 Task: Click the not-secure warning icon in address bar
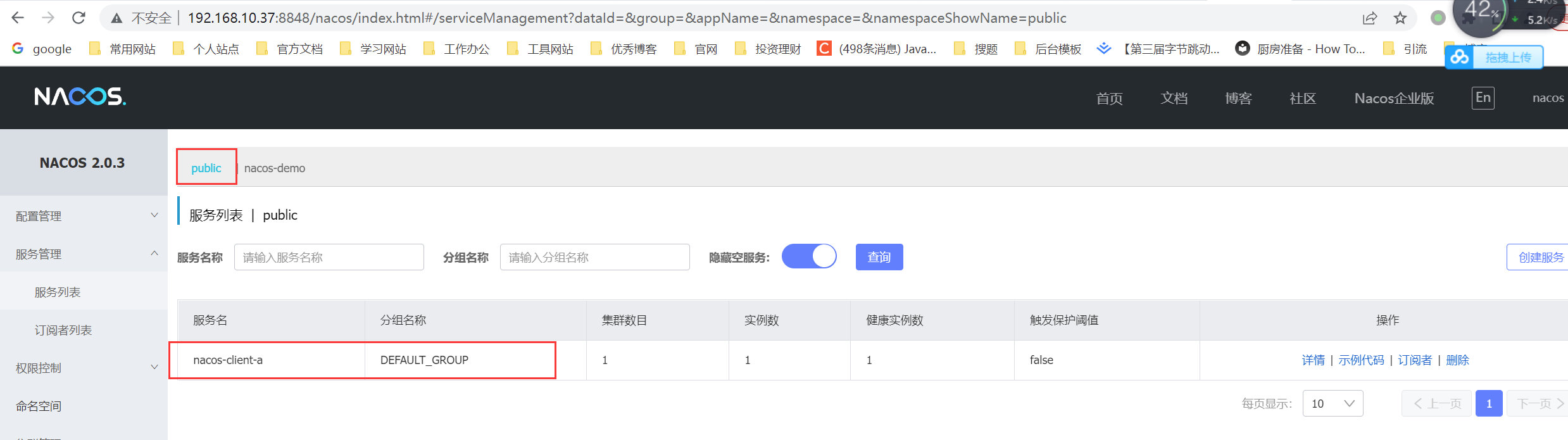[x=116, y=18]
